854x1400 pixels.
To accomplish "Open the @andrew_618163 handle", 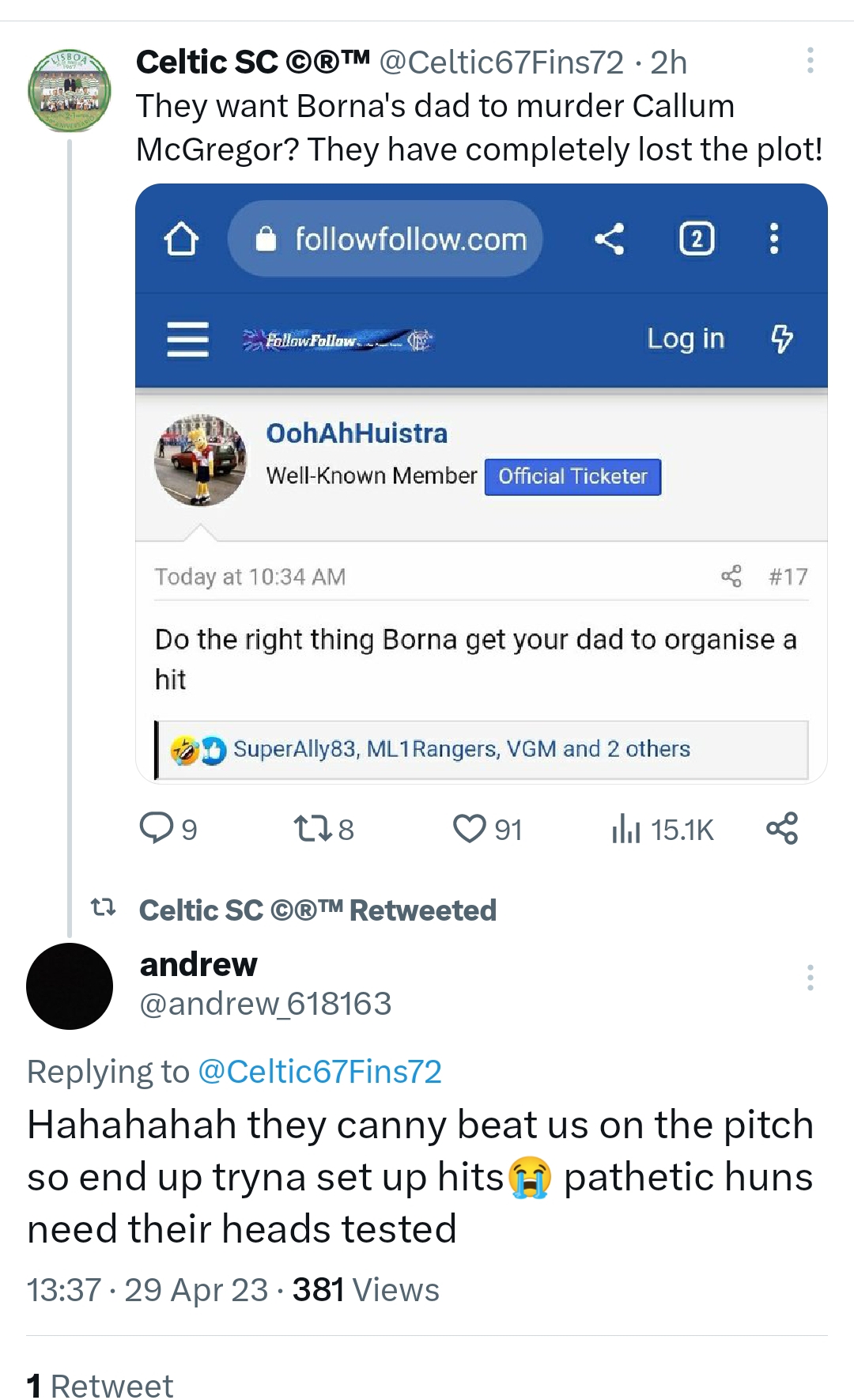I will point(266,1004).
